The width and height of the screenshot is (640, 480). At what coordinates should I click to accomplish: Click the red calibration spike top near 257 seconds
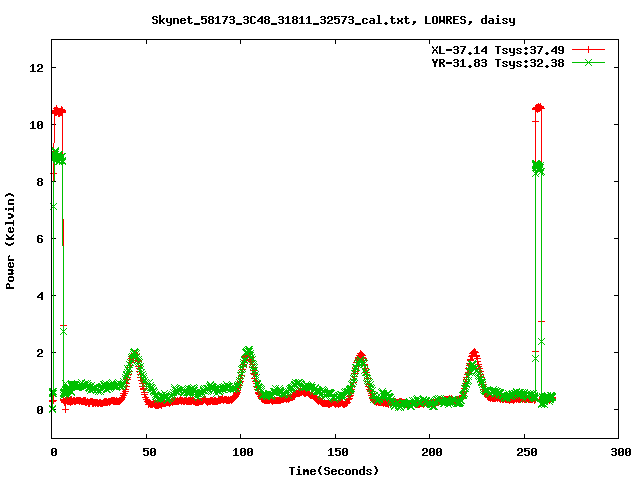538,107
